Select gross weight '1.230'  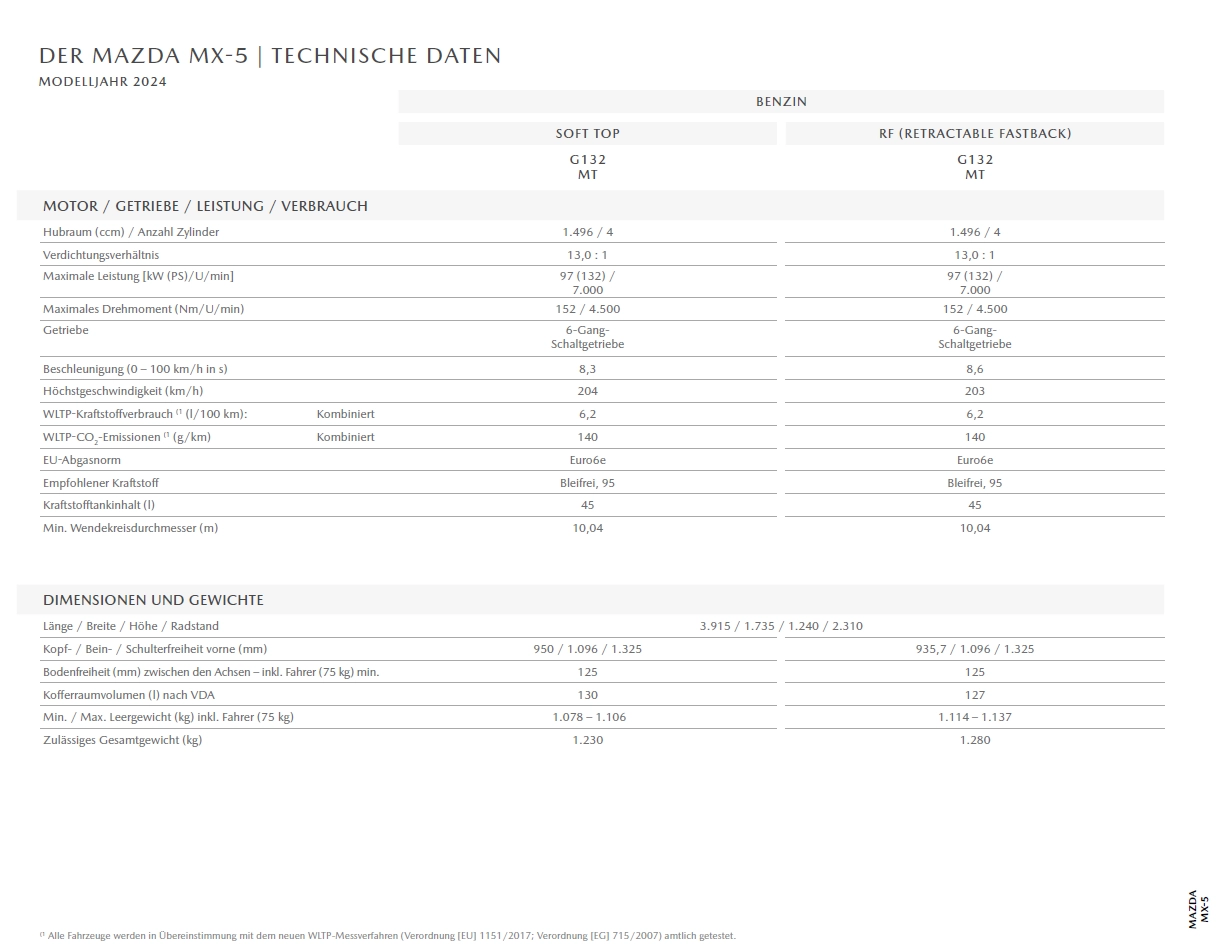tap(588, 740)
